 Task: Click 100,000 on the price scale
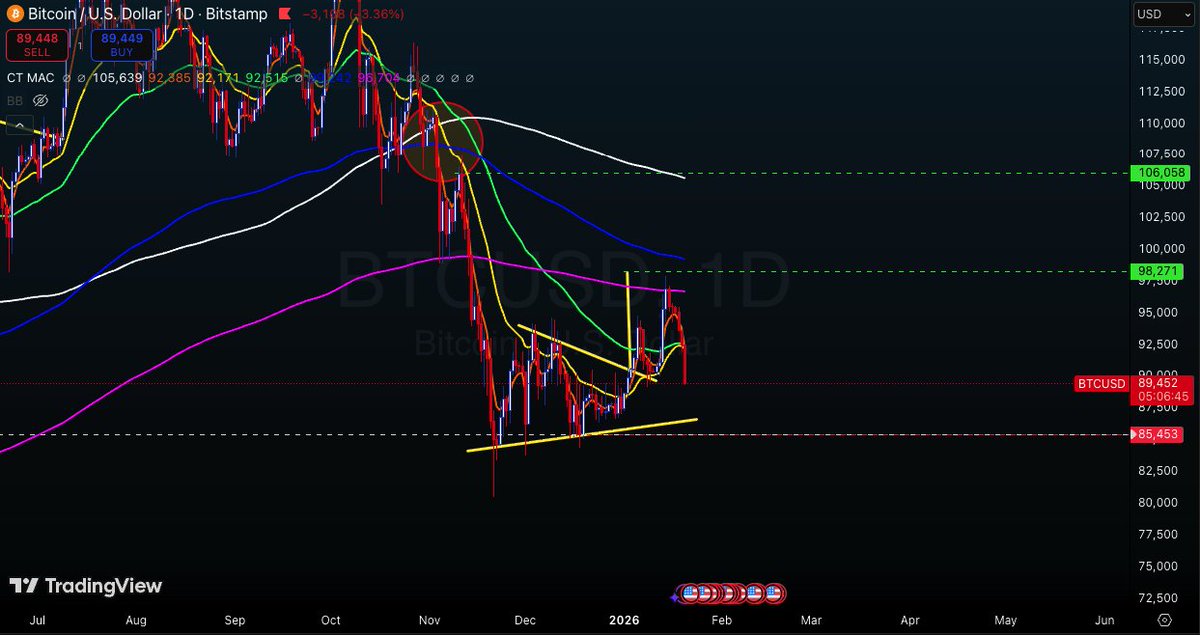1161,249
